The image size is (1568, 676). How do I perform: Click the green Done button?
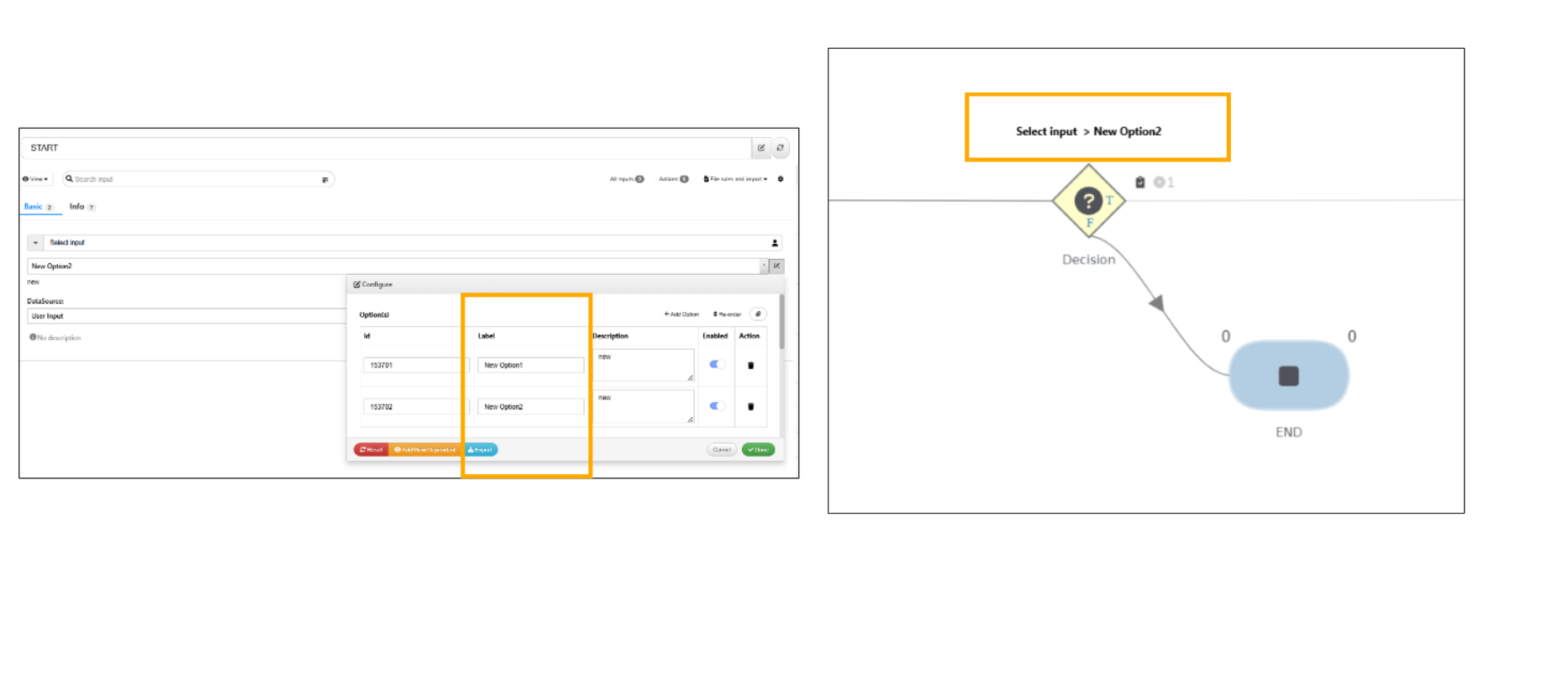point(758,450)
